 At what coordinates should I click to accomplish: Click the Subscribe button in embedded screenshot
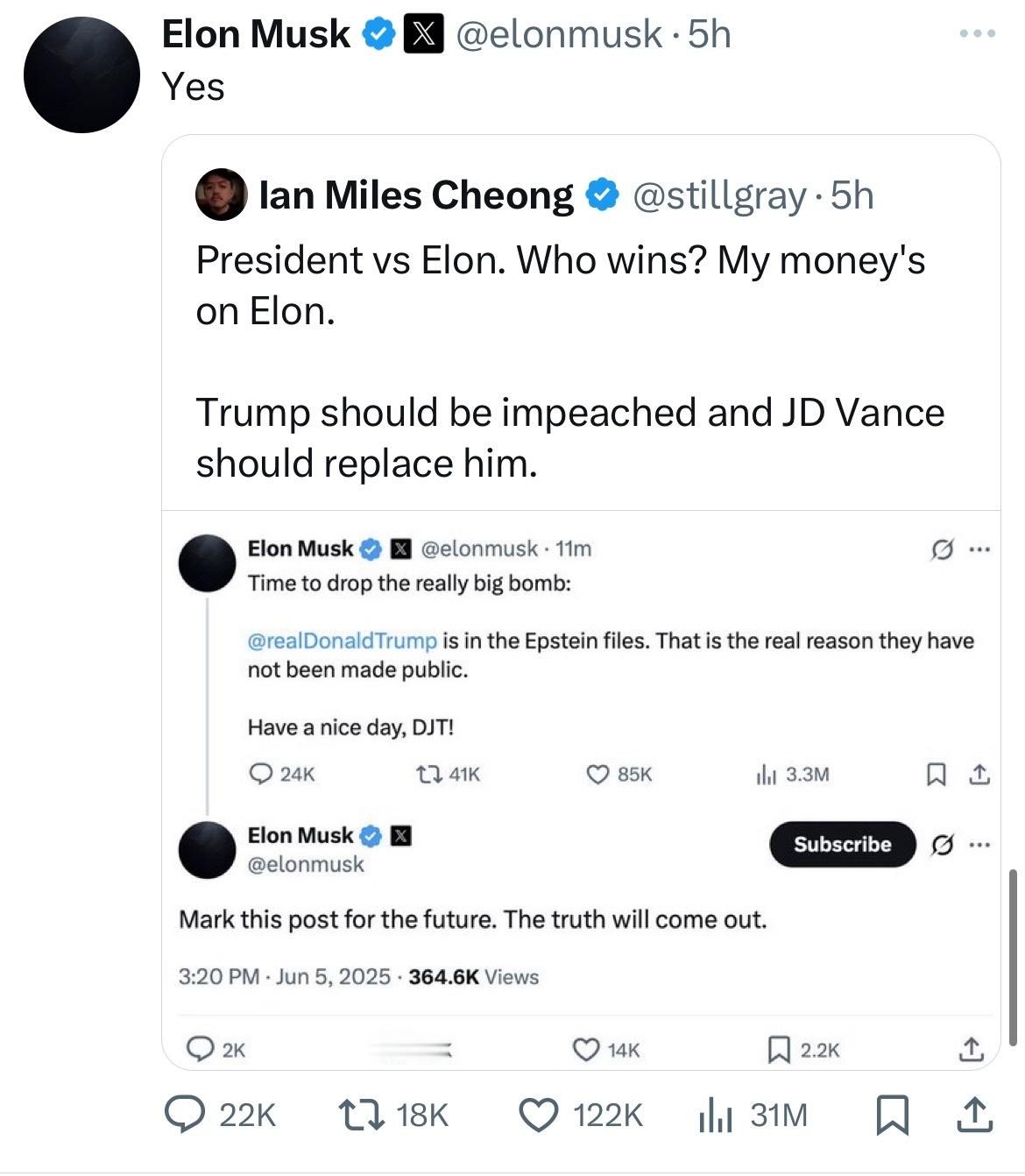(x=841, y=844)
